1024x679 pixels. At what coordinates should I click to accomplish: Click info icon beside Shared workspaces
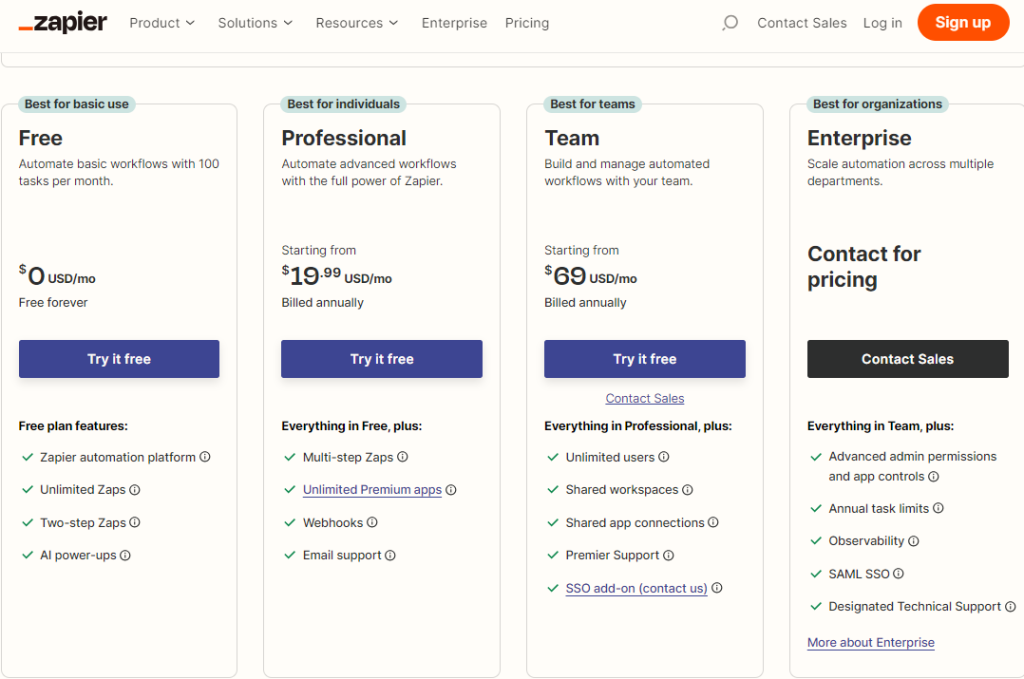688,490
